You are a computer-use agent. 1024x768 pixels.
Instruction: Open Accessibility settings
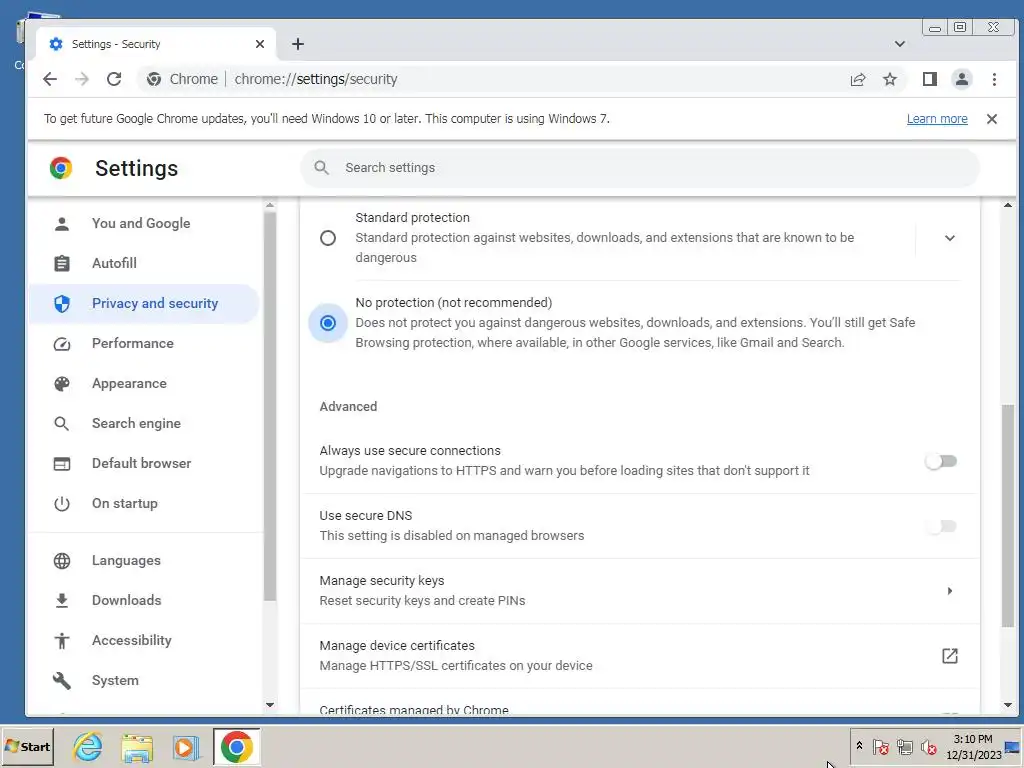[144, 641]
